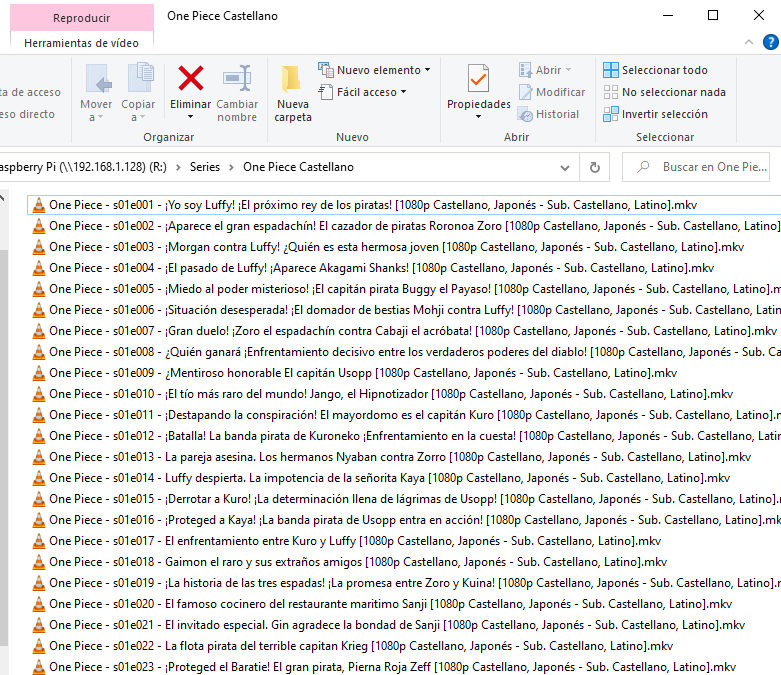Open the Propiedades checkmark icon

click(x=478, y=78)
